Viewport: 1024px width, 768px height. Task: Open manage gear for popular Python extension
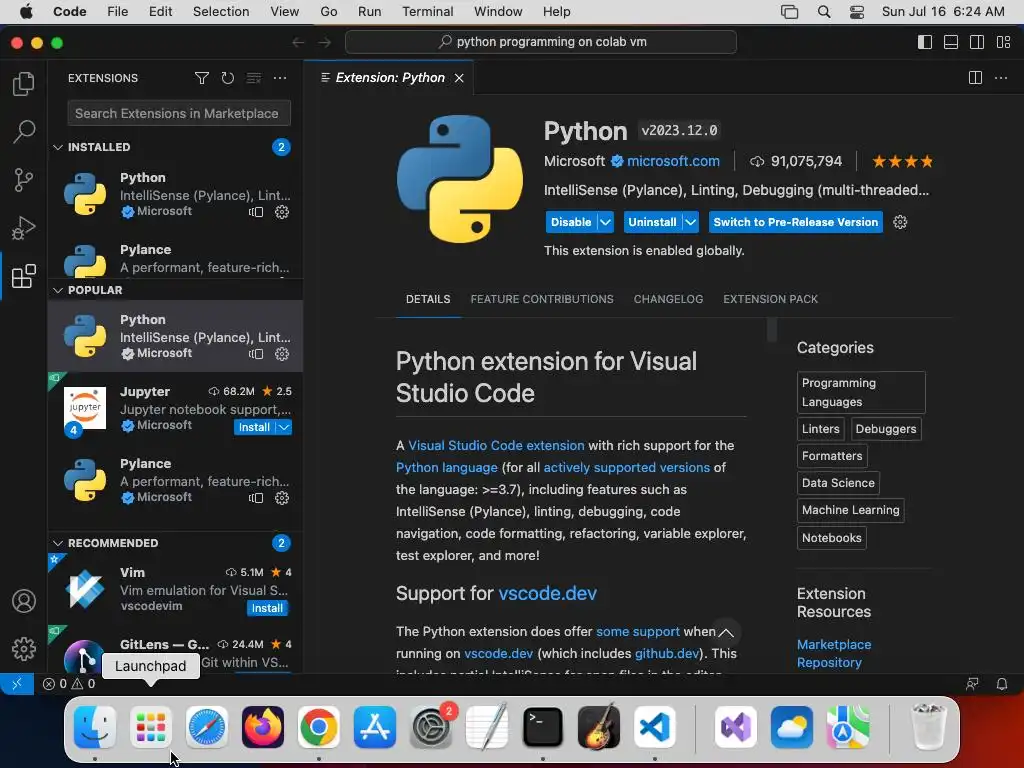tap(281, 354)
